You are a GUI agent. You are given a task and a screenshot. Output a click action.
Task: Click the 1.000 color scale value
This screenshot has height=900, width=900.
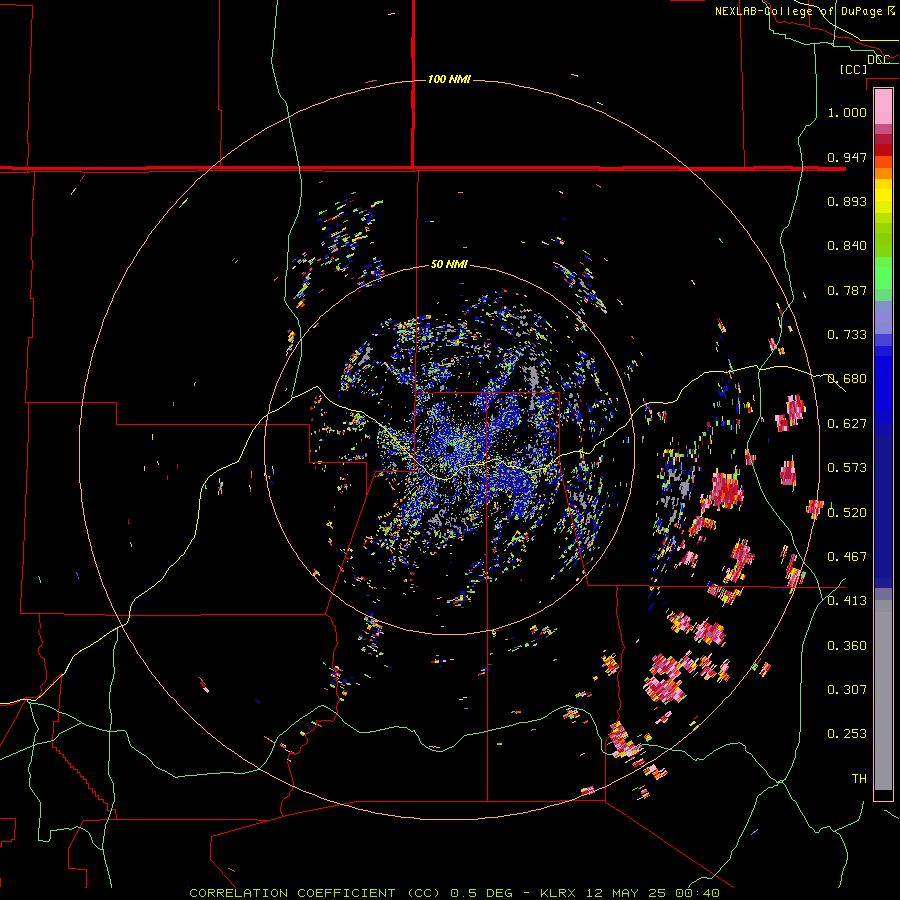click(847, 112)
